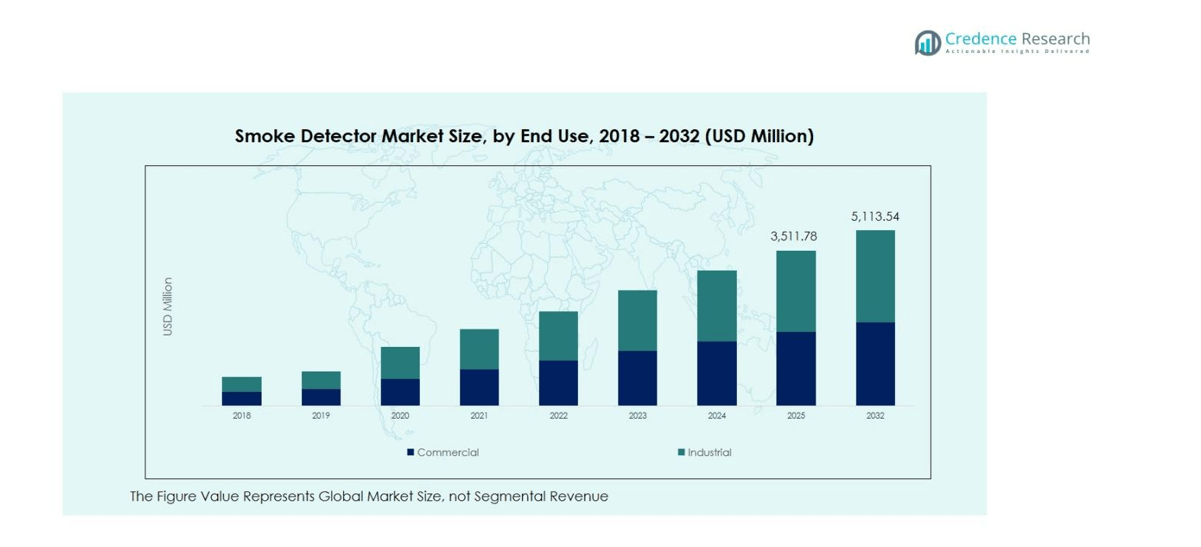Click the Credence Research brand name text

1018,40
